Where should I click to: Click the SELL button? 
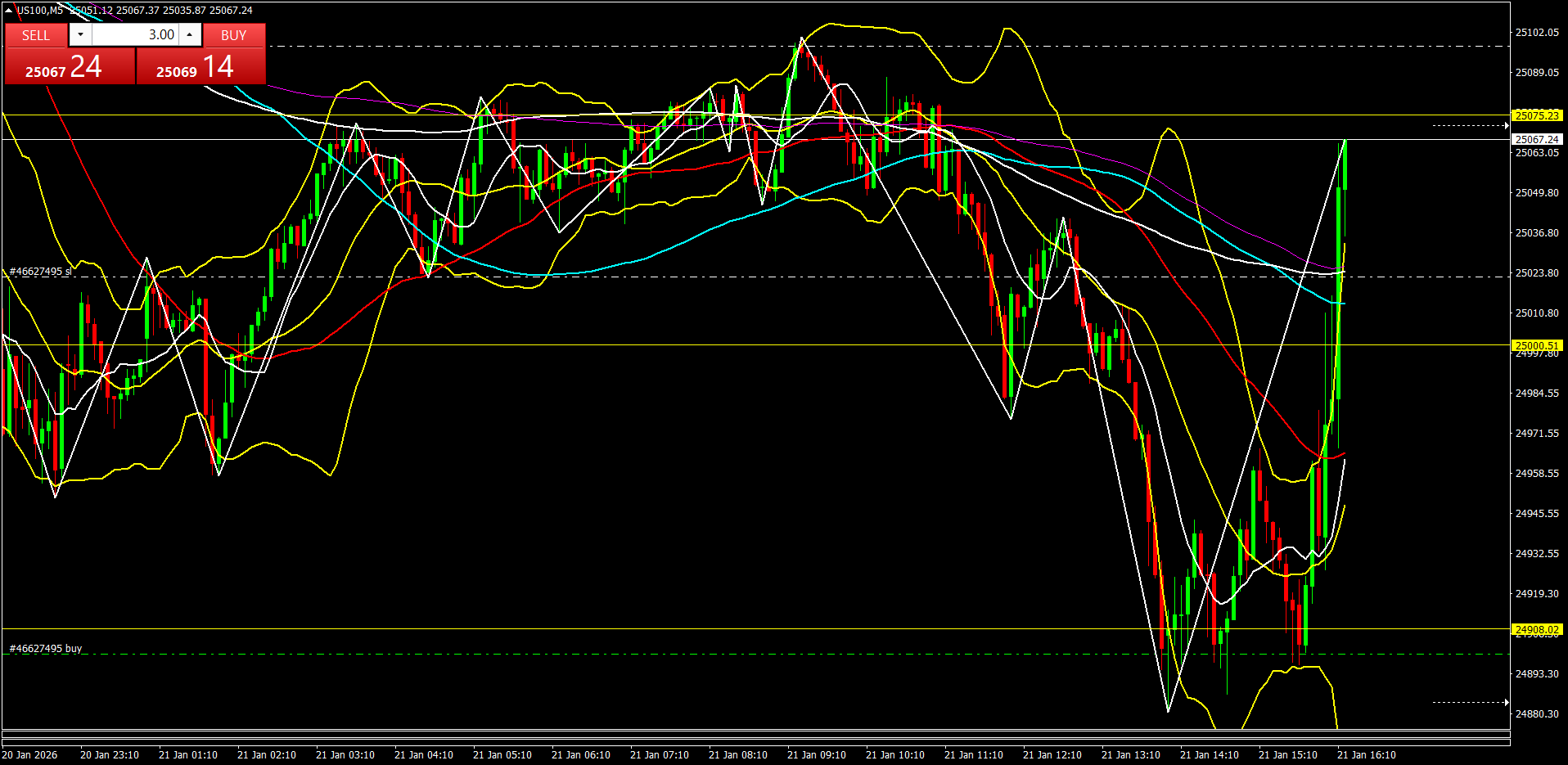click(x=36, y=35)
